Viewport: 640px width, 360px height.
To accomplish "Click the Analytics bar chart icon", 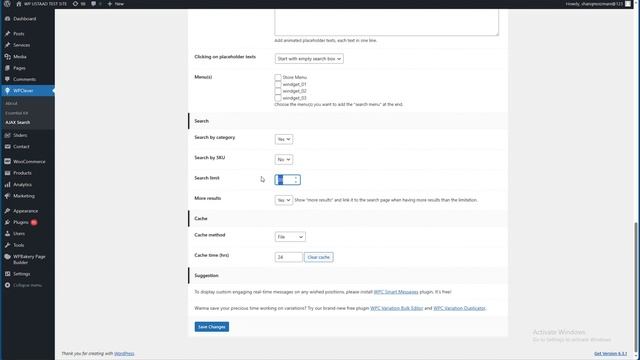I will tap(7, 184).
